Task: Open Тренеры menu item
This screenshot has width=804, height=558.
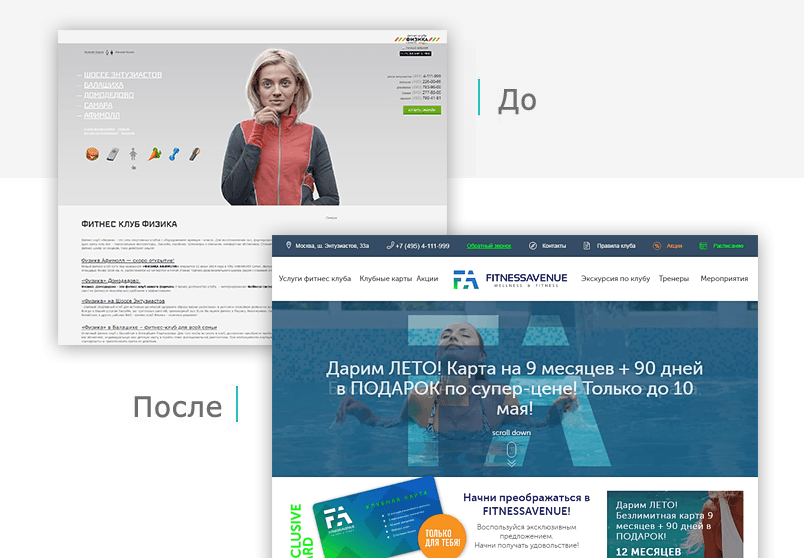Action: click(x=674, y=278)
